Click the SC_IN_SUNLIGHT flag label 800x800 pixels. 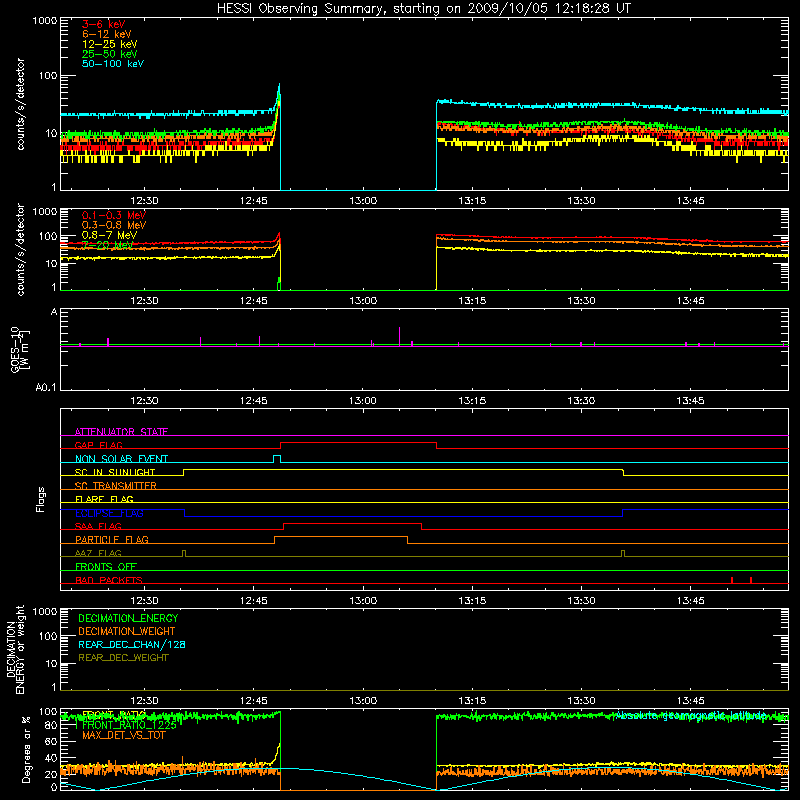pos(115,472)
